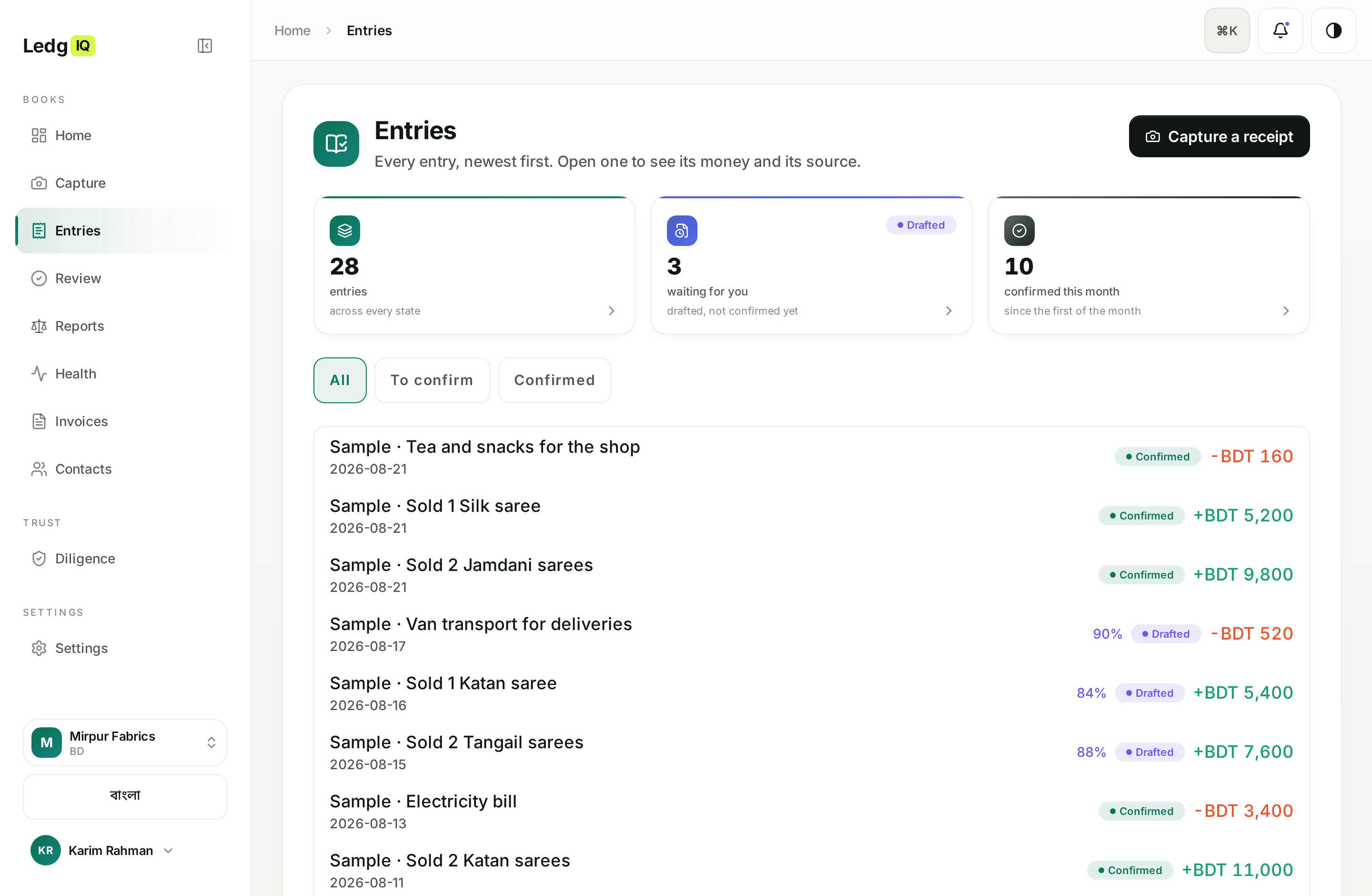Open the ⌘K command palette
Screen dimensions: 1372x896
click(1227, 31)
